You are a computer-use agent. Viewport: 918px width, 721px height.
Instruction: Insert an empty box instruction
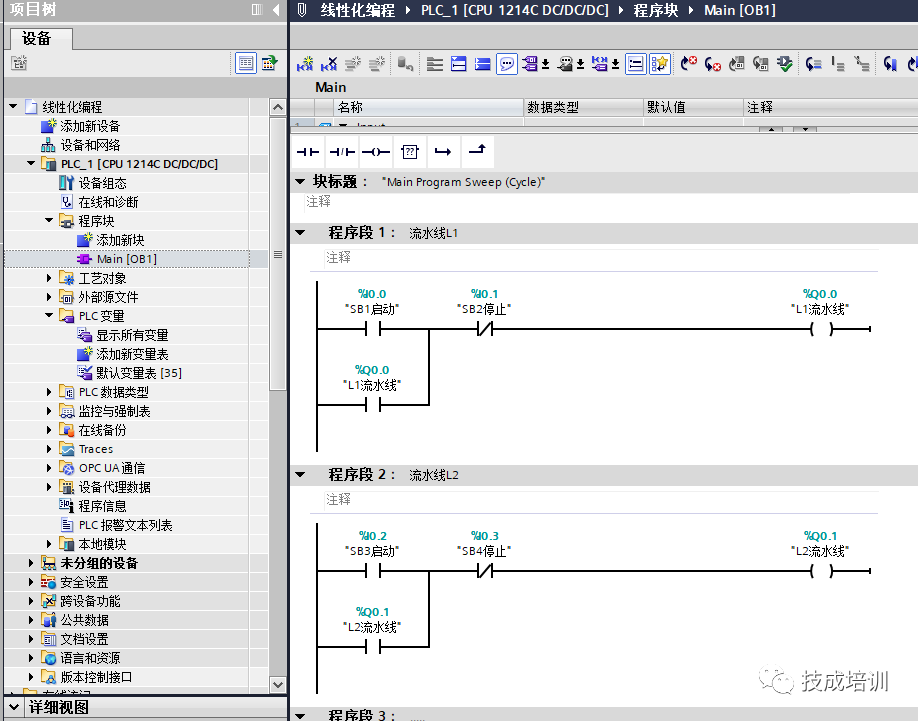coord(410,152)
